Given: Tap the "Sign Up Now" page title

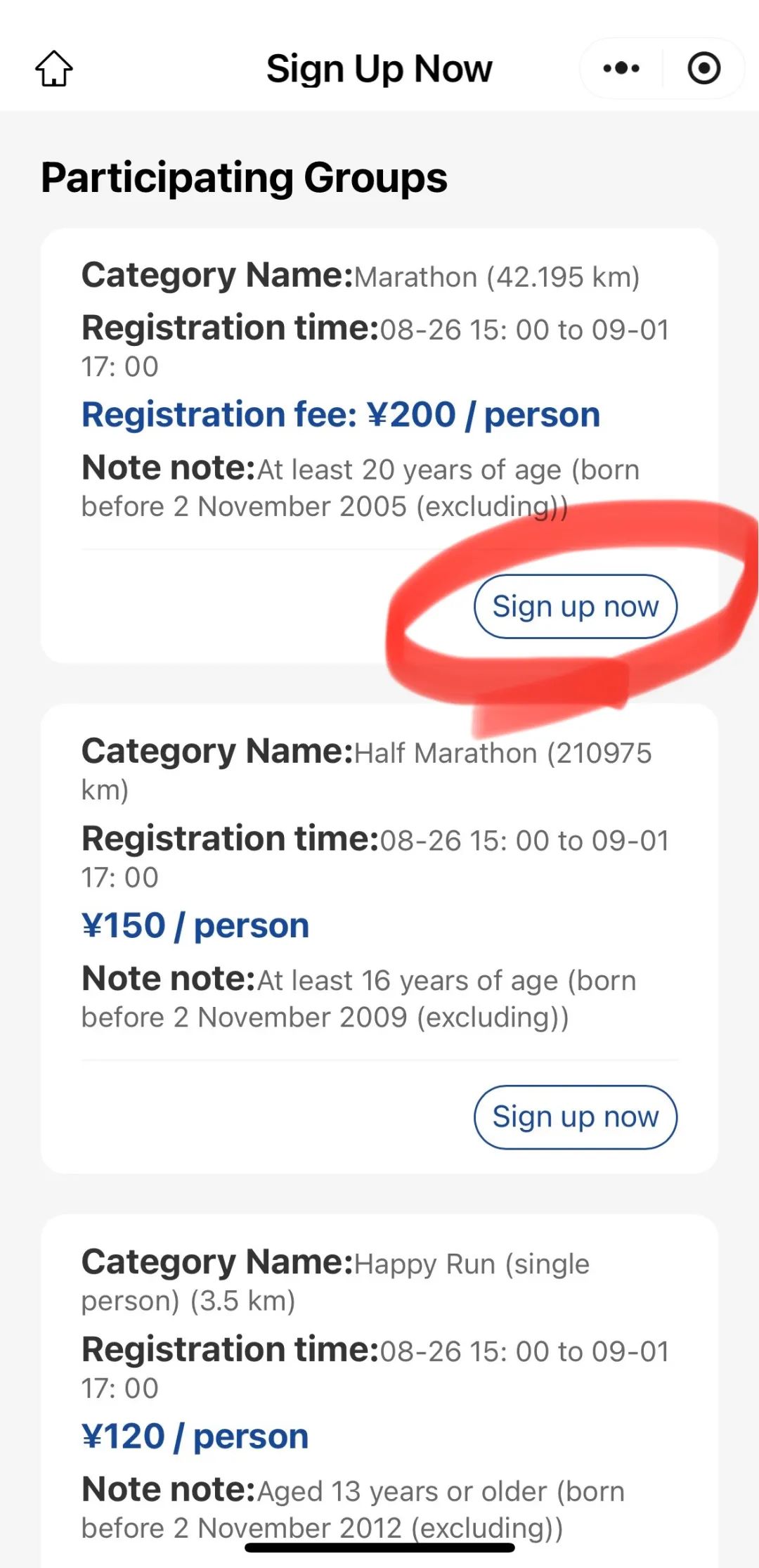Looking at the screenshot, I should [379, 69].
